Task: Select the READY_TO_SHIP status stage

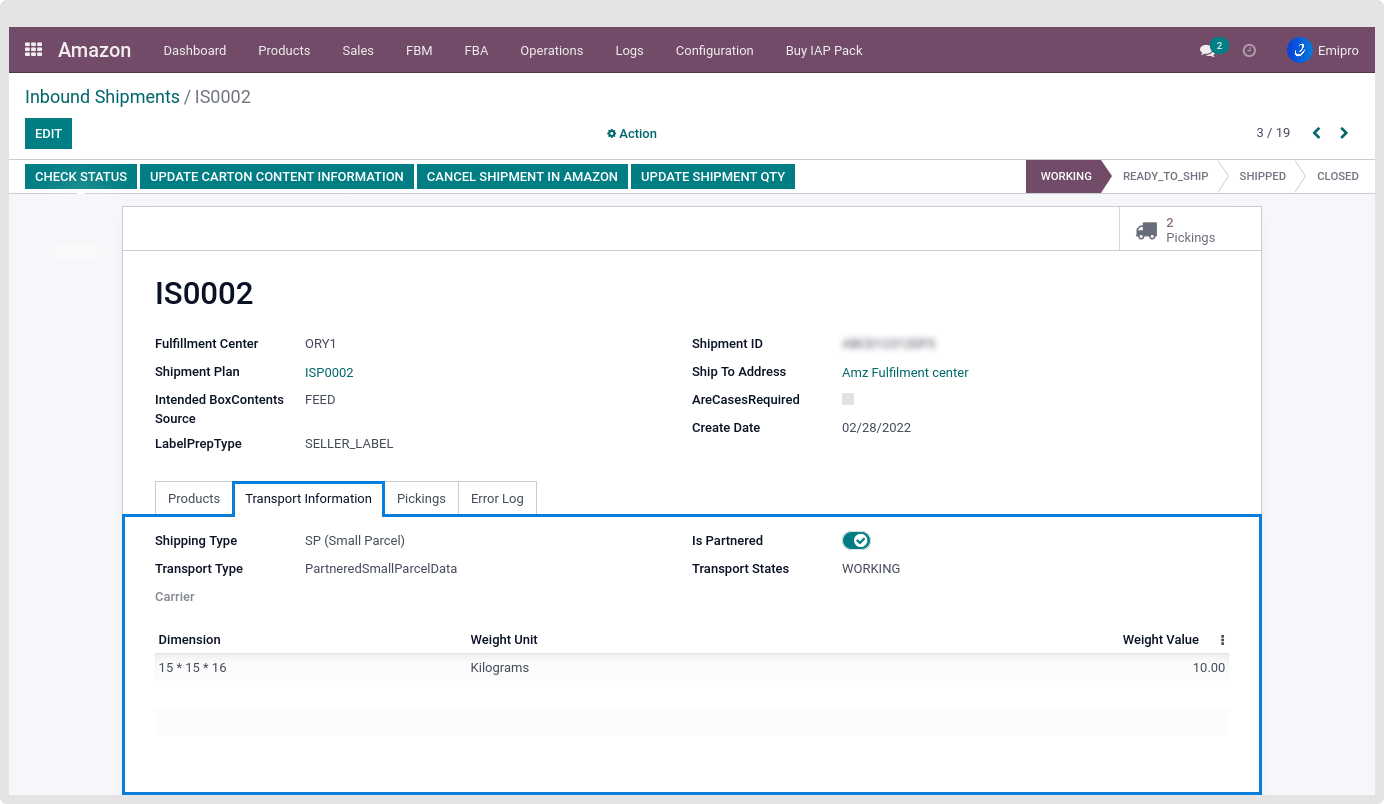Action: pos(1165,176)
